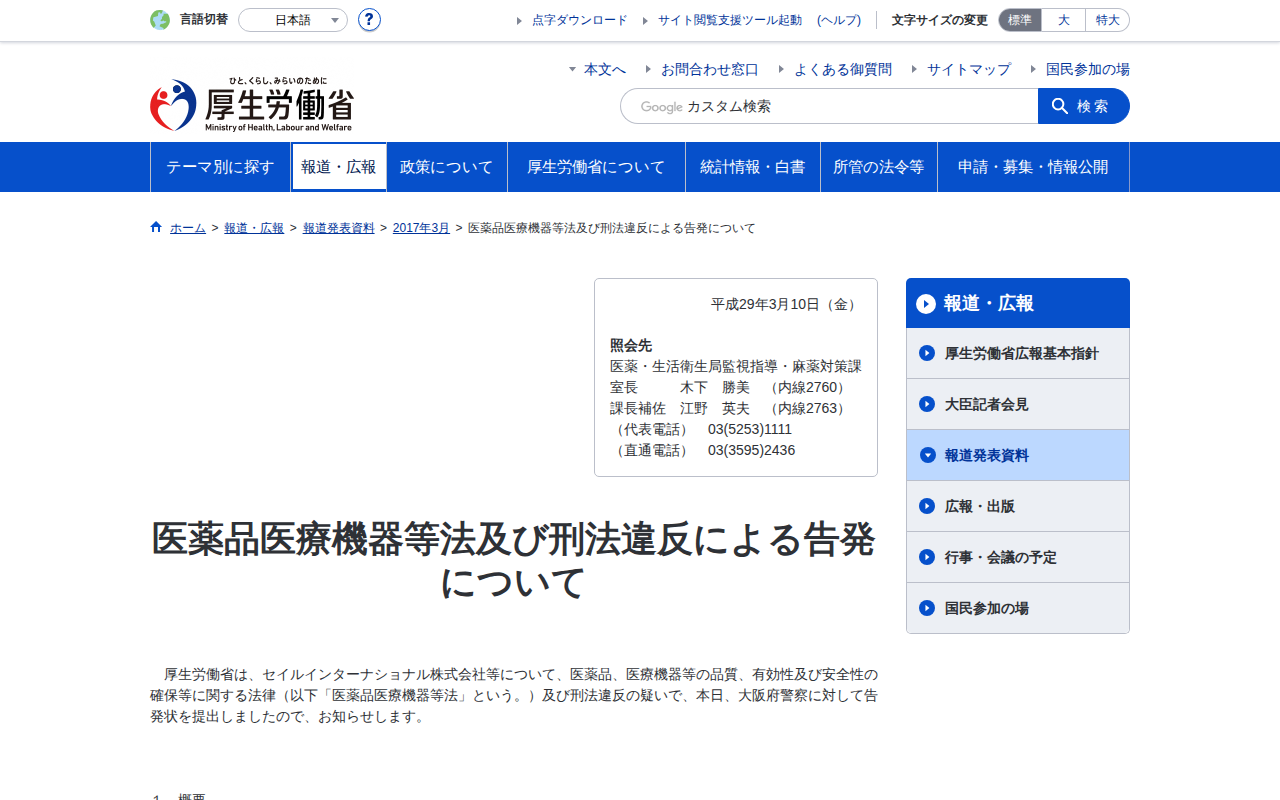The height and width of the screenshot is (800, 1280).
Task: Click the circle arrow icon beside 行事・会議の予定
Action: [x=927, y=557]
